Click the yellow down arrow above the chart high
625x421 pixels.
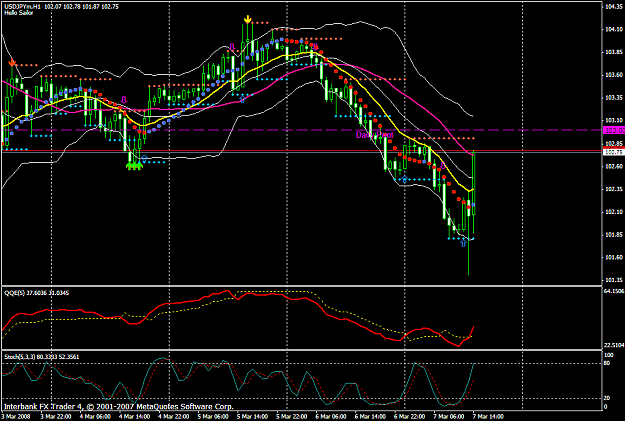(248, 19)
